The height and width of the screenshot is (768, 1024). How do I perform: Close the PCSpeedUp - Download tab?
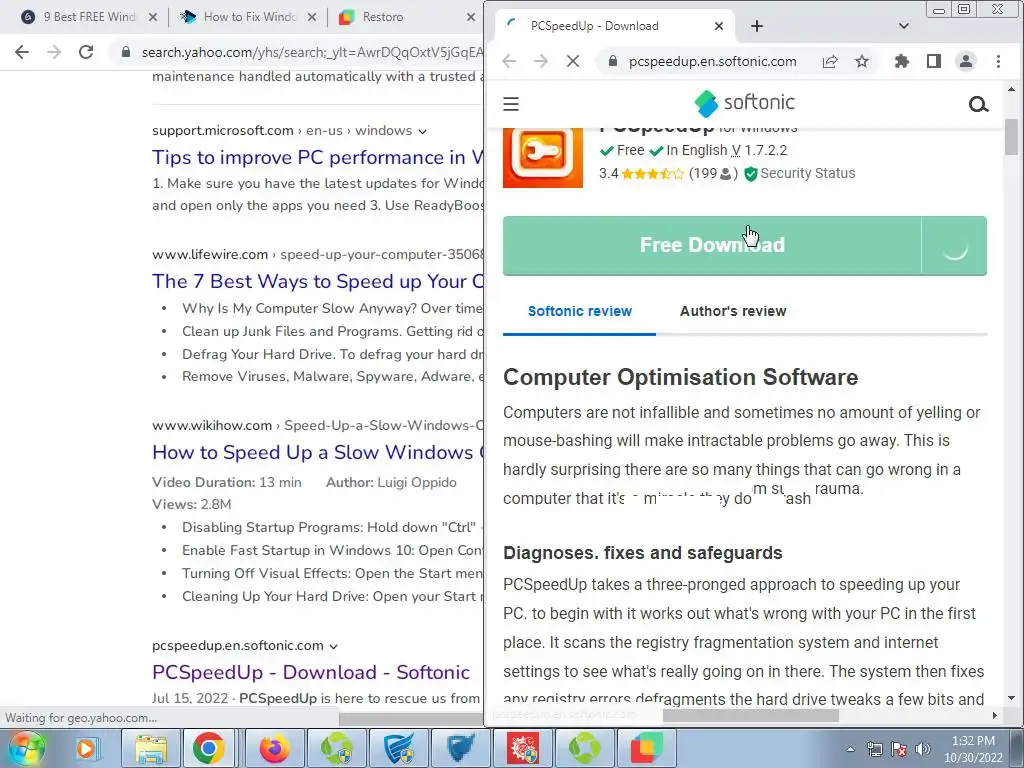coord(718,26)
